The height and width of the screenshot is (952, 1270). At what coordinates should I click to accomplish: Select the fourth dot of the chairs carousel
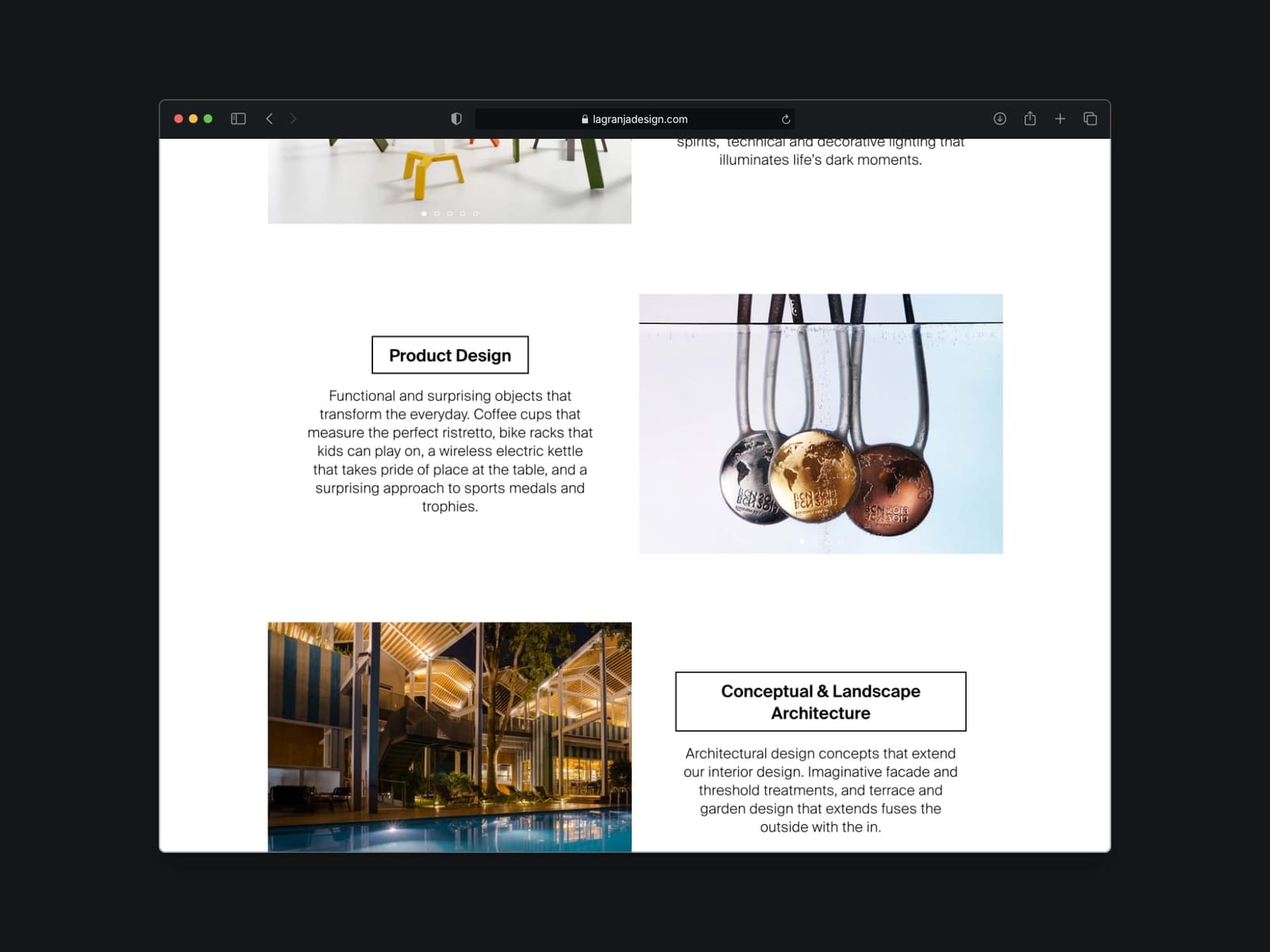[x=463, y=213]
